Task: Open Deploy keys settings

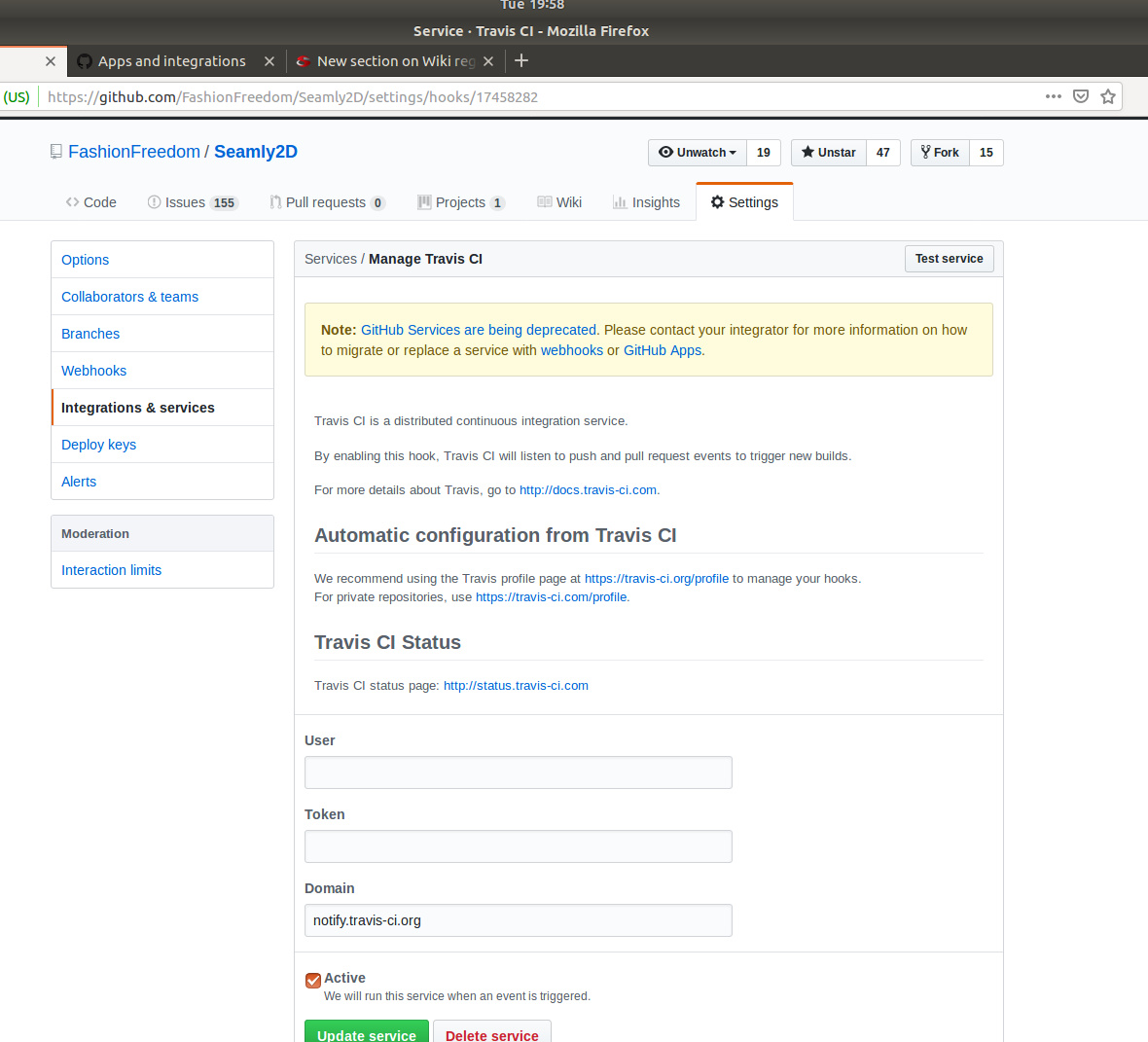Action: tap(162, 445)
